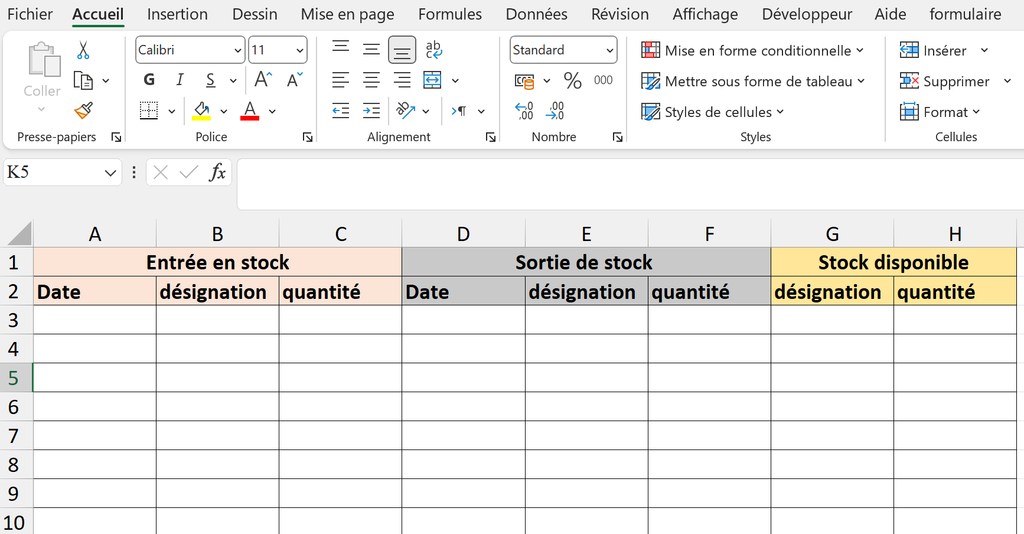Click the Insert function fx icon
1024x534 pixels.
pyautogui.click(x=217, y=172)
